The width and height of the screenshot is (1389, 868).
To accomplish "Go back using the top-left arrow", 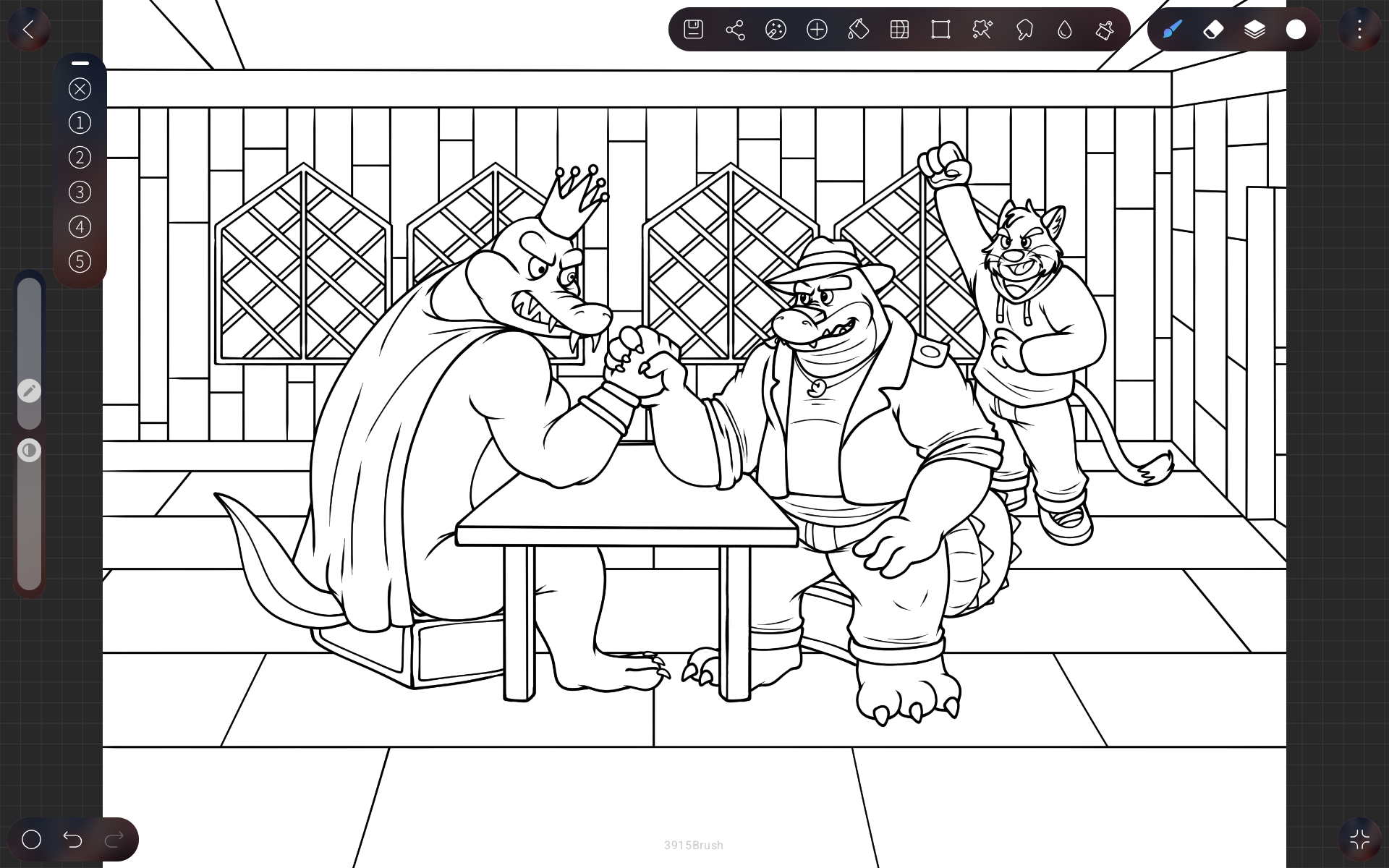I will click(28, 30).
